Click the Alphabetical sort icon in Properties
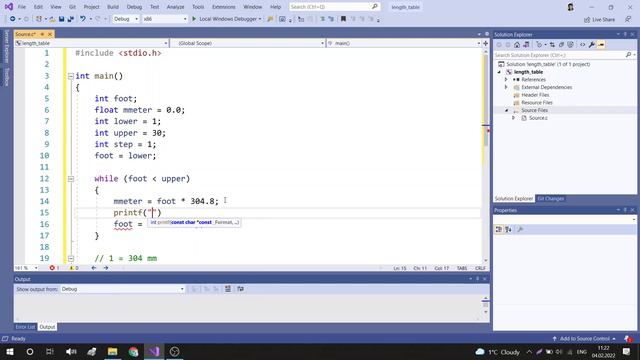This screenshot has width=640, height=360. tap(508, 229)
